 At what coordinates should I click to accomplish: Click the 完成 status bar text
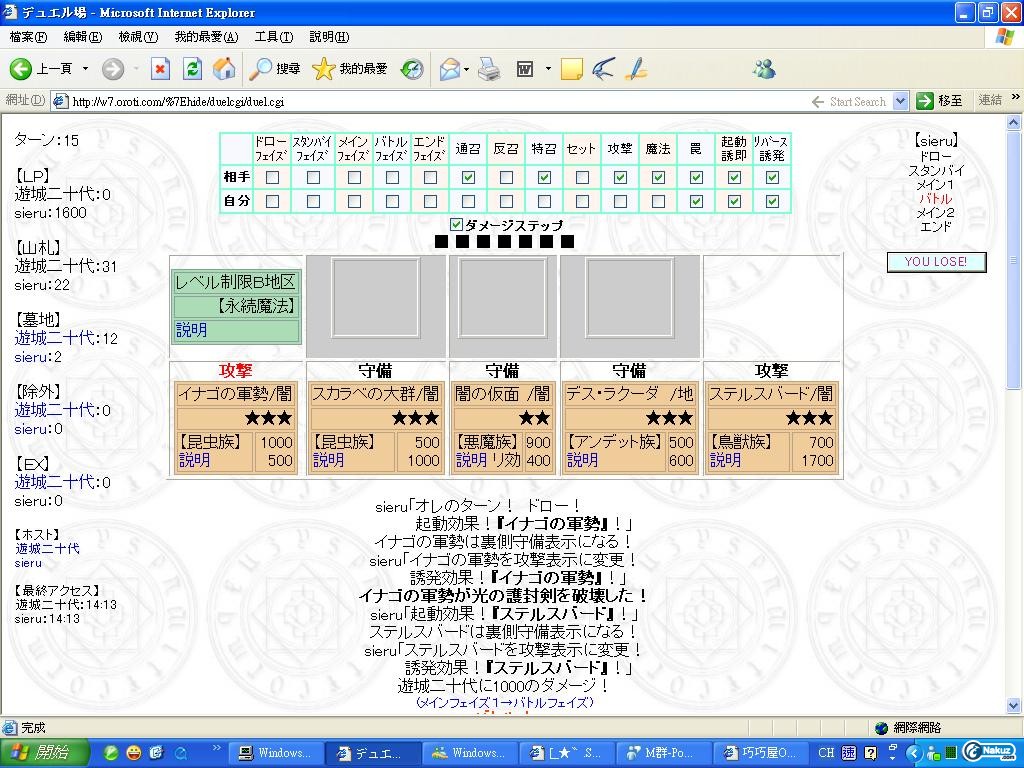pyautogui.click(x=33, y=728)
